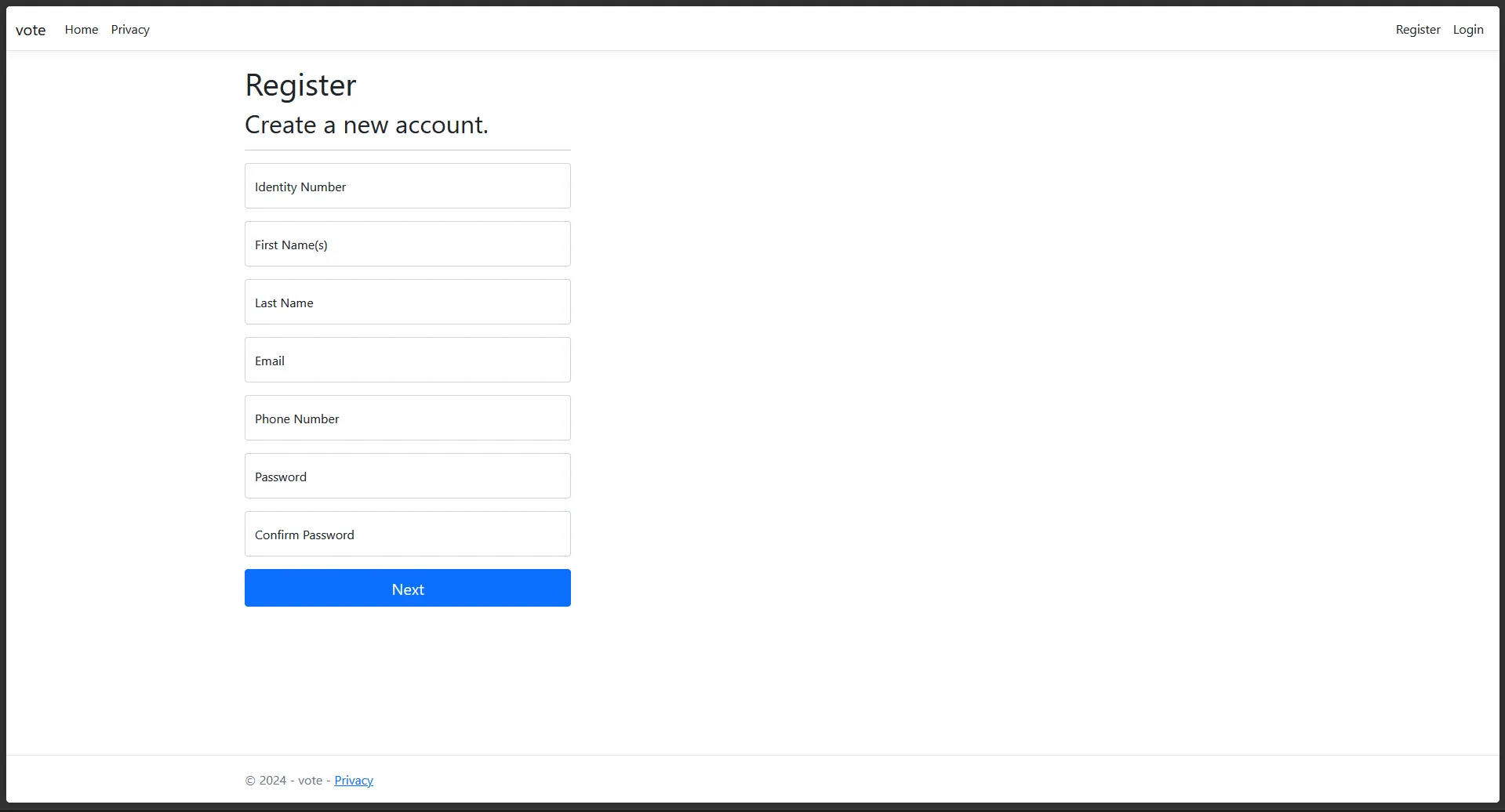Click the Confirm Password label text
Image resolution: width=1505 pixels, height=812 pixels.
click(x=304, y=535)
